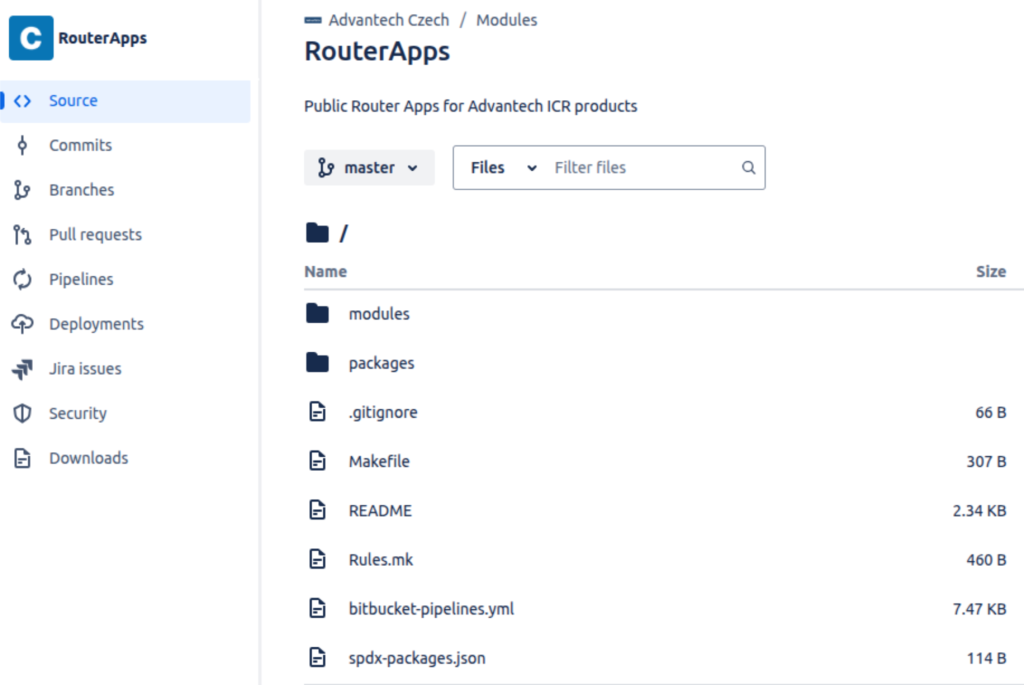Open the Modules breadcrumb link

[x=507, y=20]
